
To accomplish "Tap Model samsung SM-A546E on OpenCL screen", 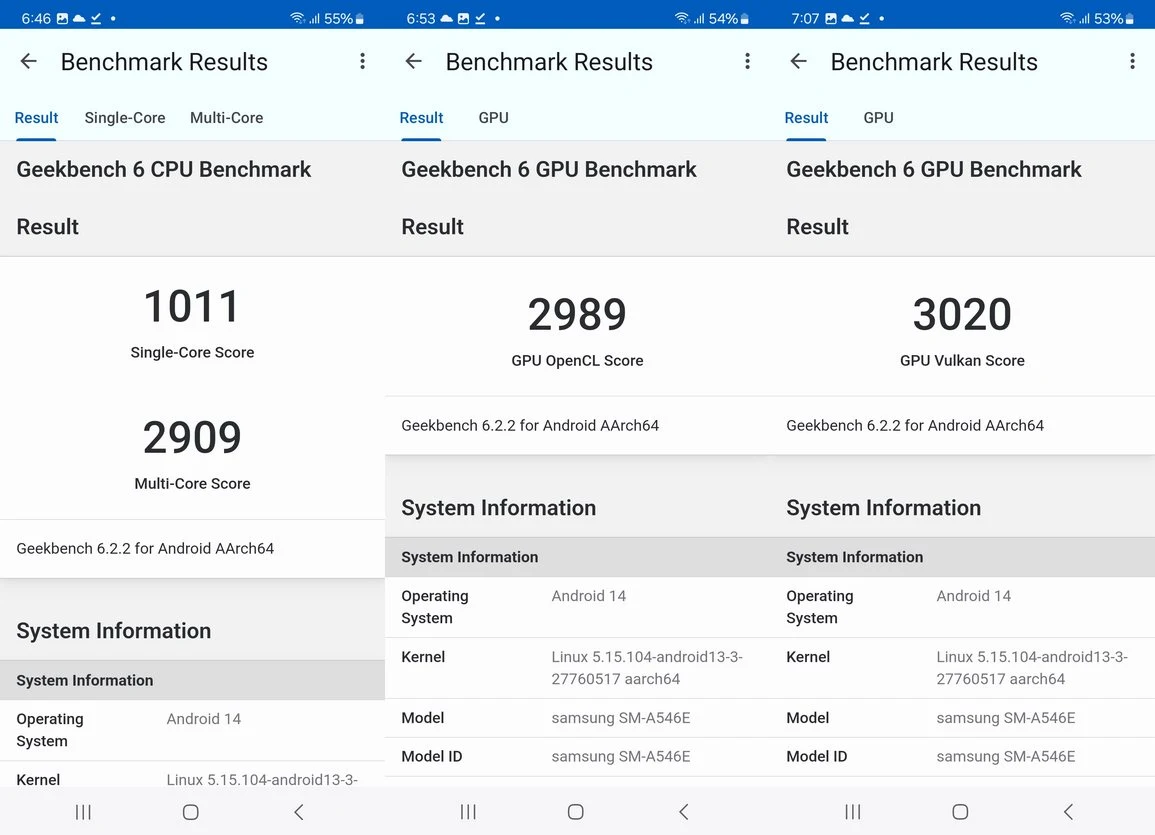I will point(621,718).
